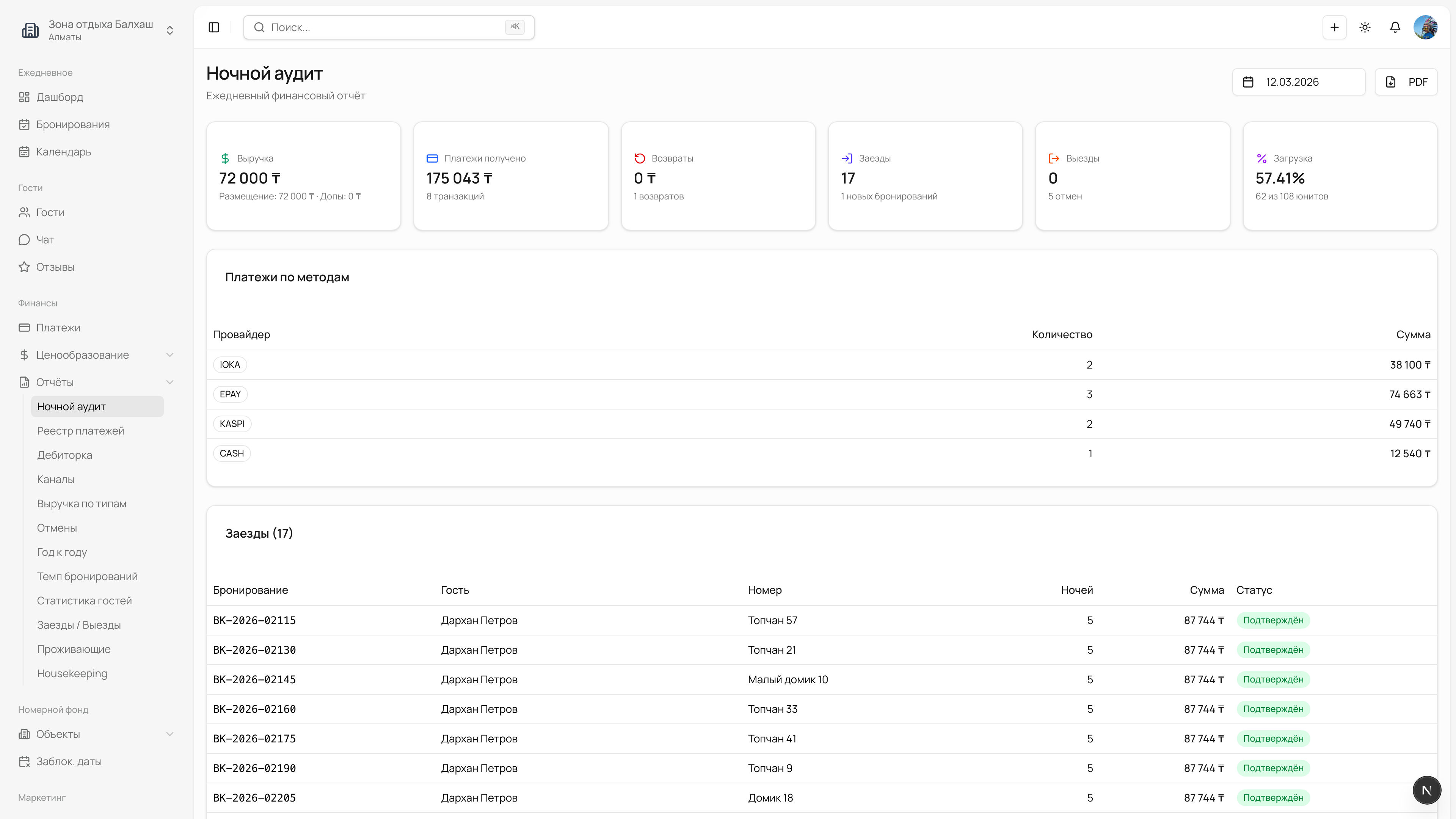Click the Payments card icon
The height and width of the screenshot is (819, 1456).
[24, 328]
